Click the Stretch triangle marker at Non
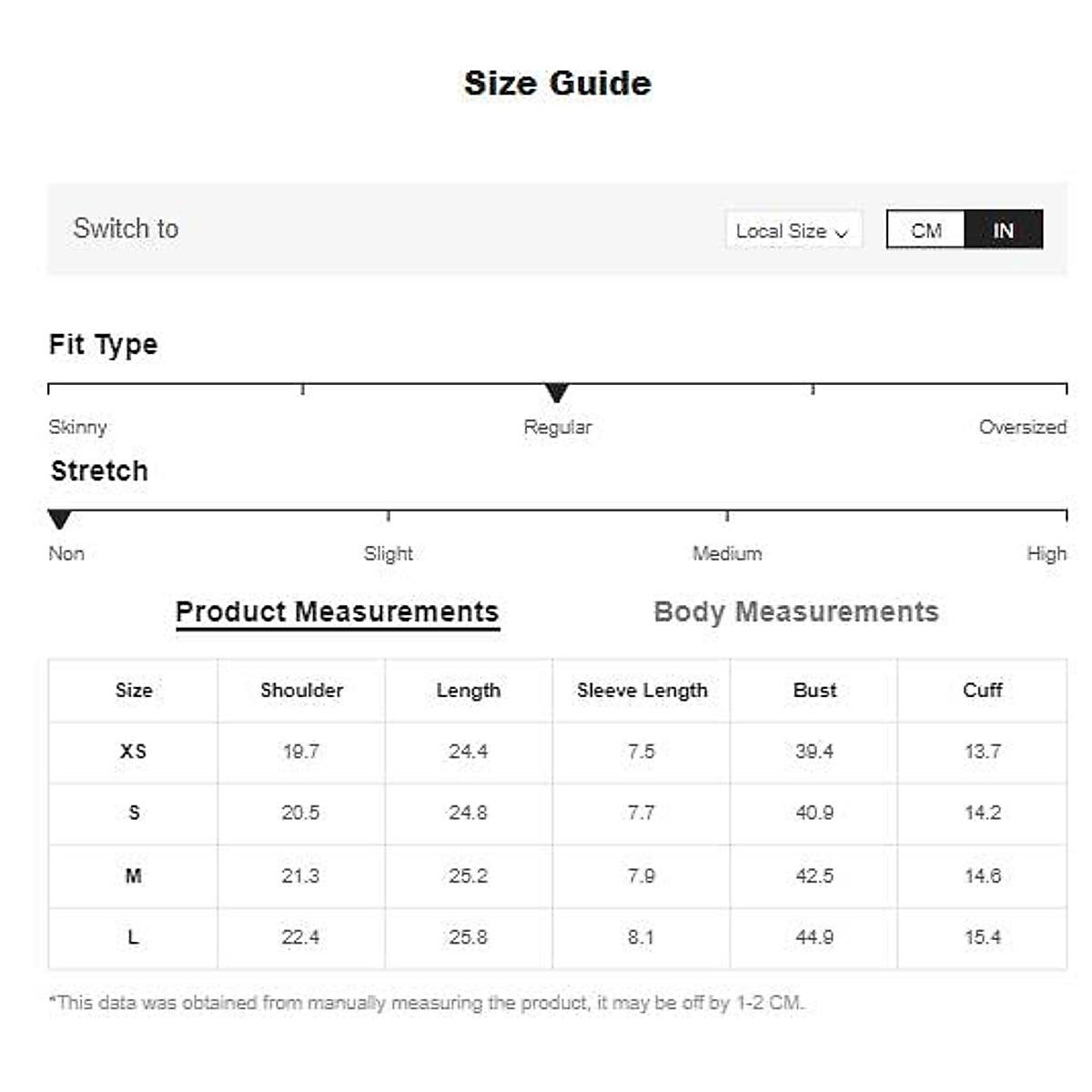 click(x=59, y=520)
